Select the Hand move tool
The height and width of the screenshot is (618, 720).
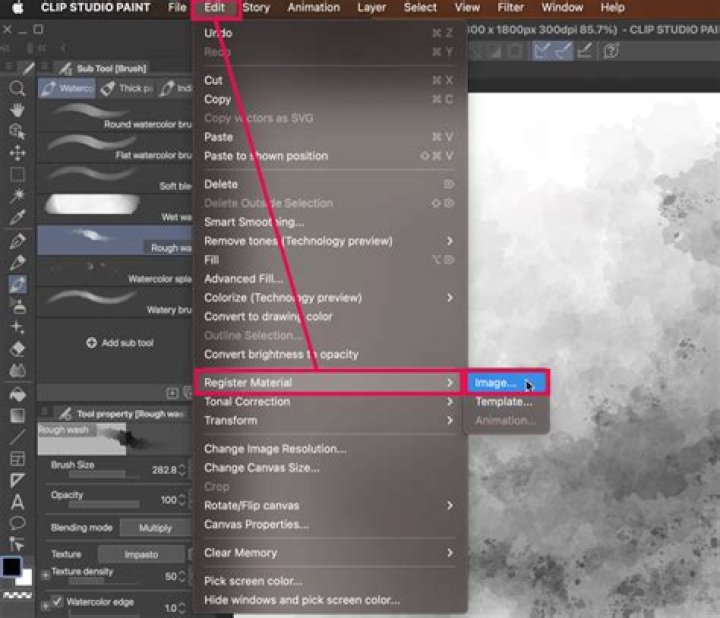(x=17, y=110)
